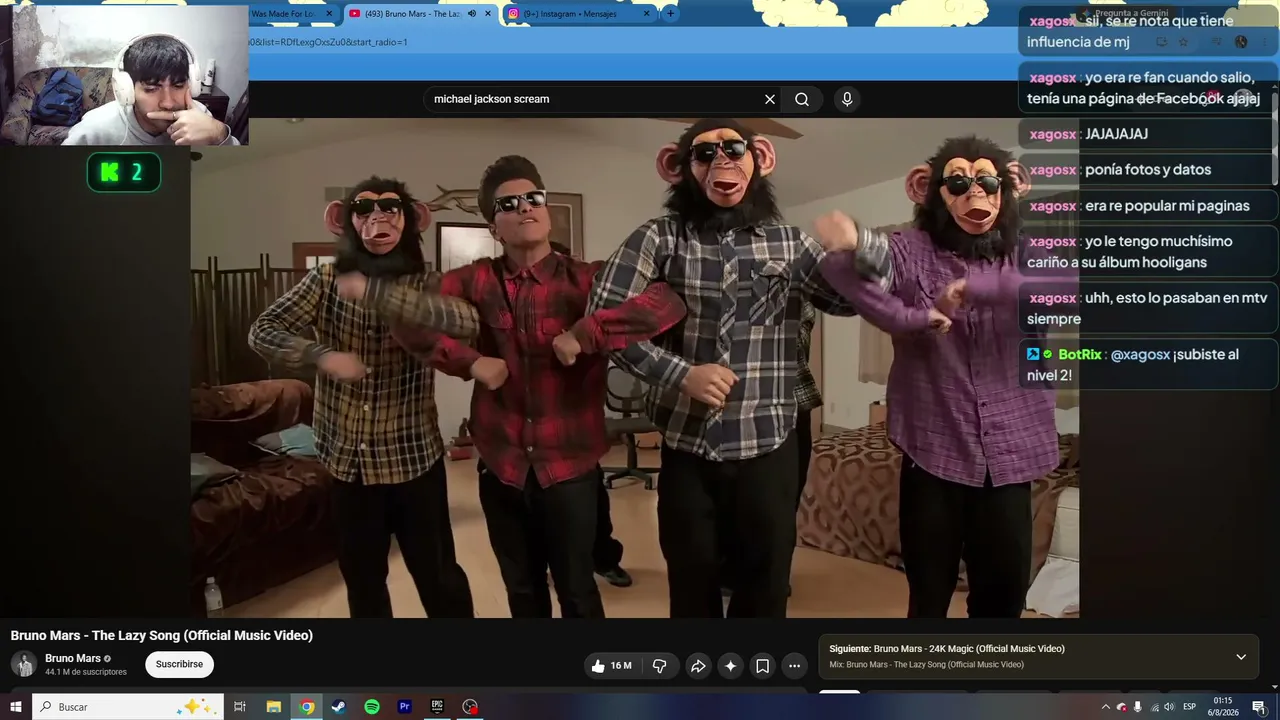Open the Windows notification center

click(x=1259, y=707)
